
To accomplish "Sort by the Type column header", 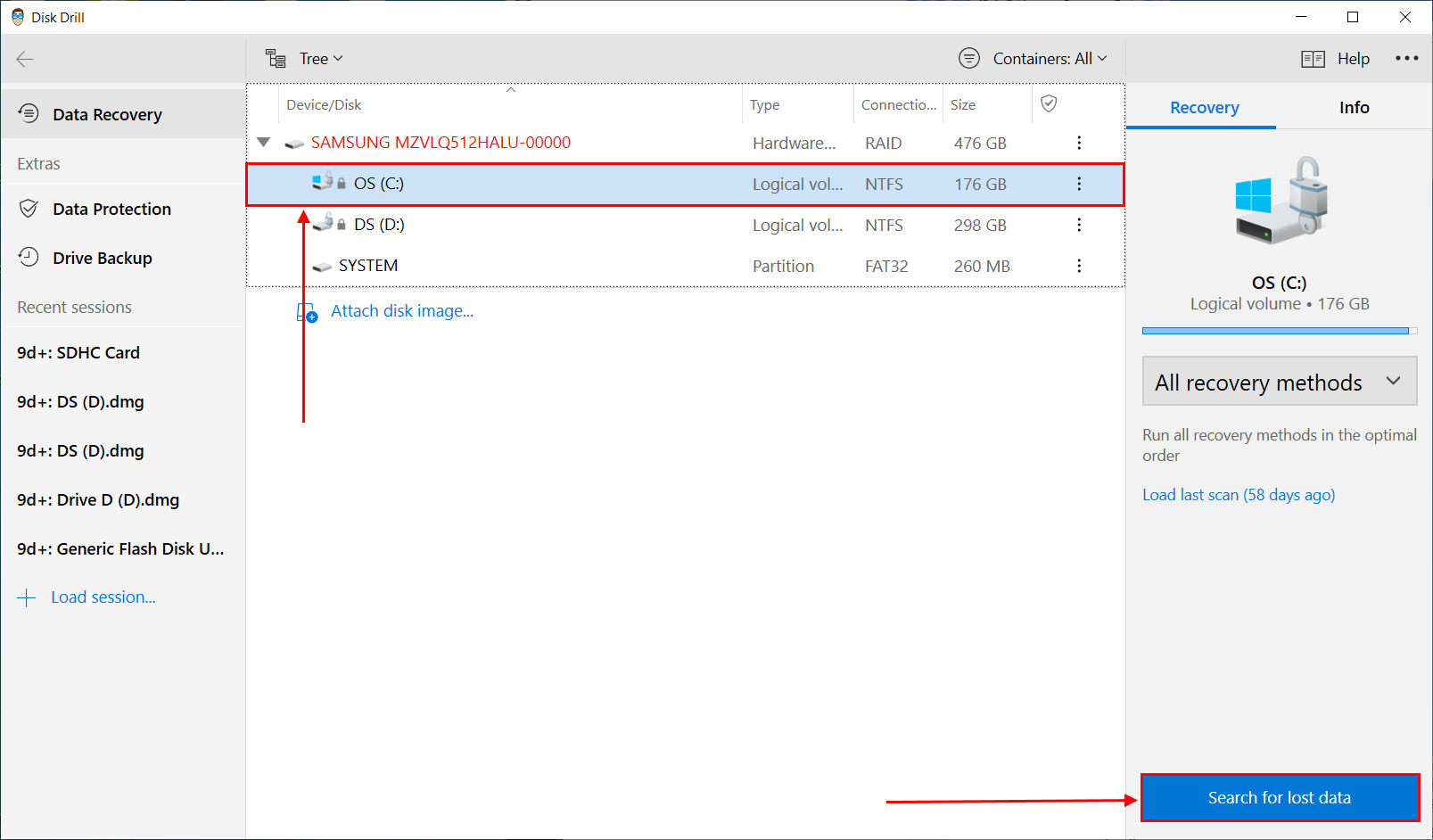I will coord(764,105).
